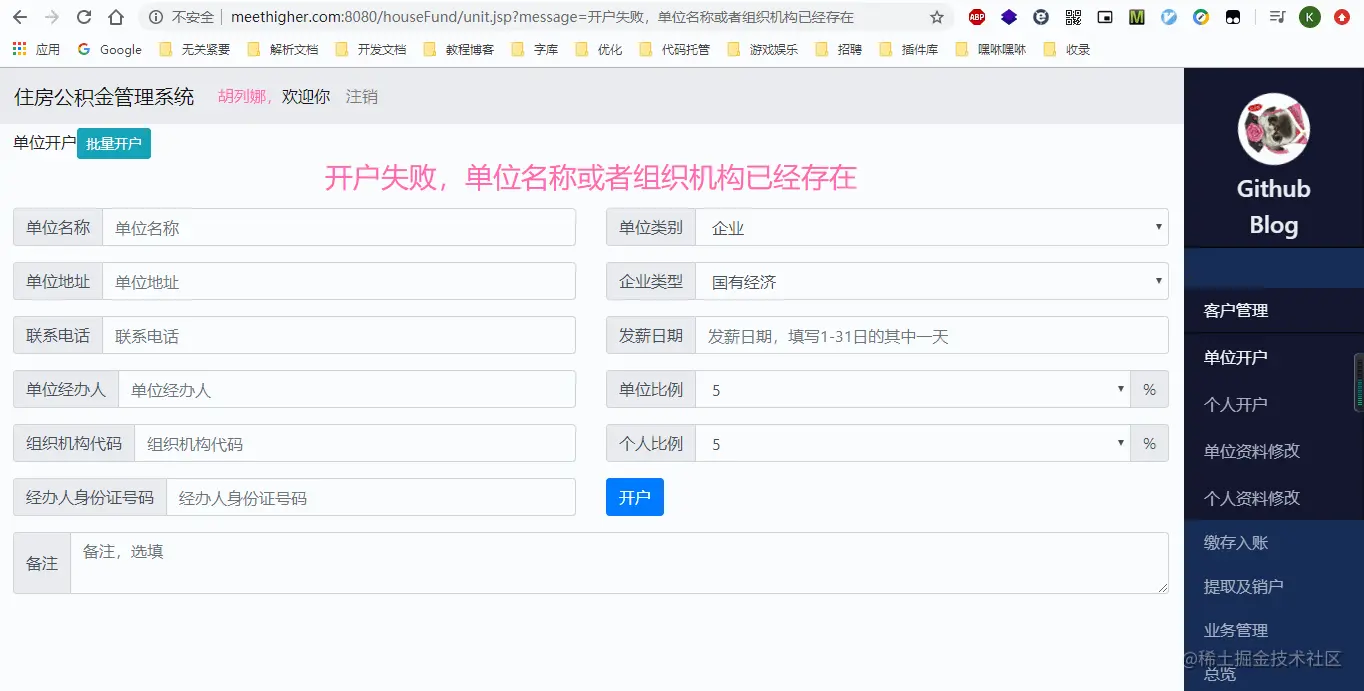Click the red update arrow icon
1364x691 pixels.
[x=1342, y=17]
